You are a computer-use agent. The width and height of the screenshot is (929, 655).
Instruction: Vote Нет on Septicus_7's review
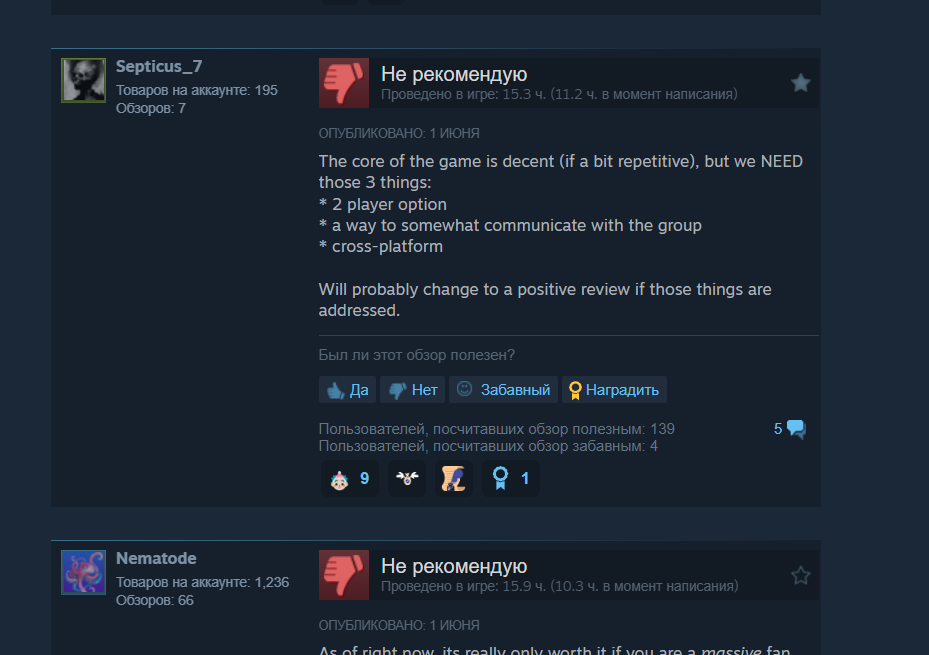(412, 390)
